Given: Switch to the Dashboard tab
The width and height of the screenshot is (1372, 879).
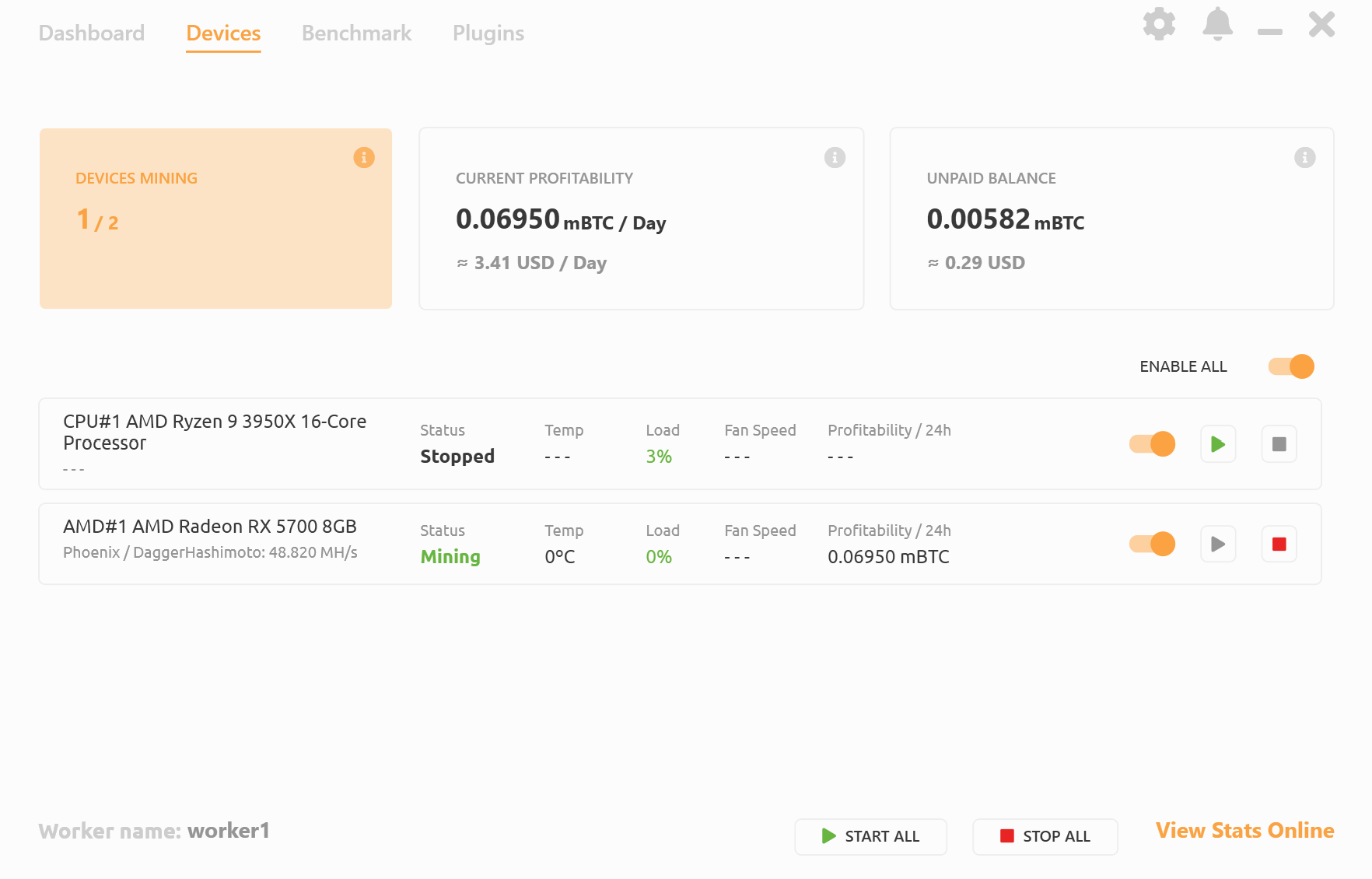Looking at the screenshot, I should click(x=92, y=33).
